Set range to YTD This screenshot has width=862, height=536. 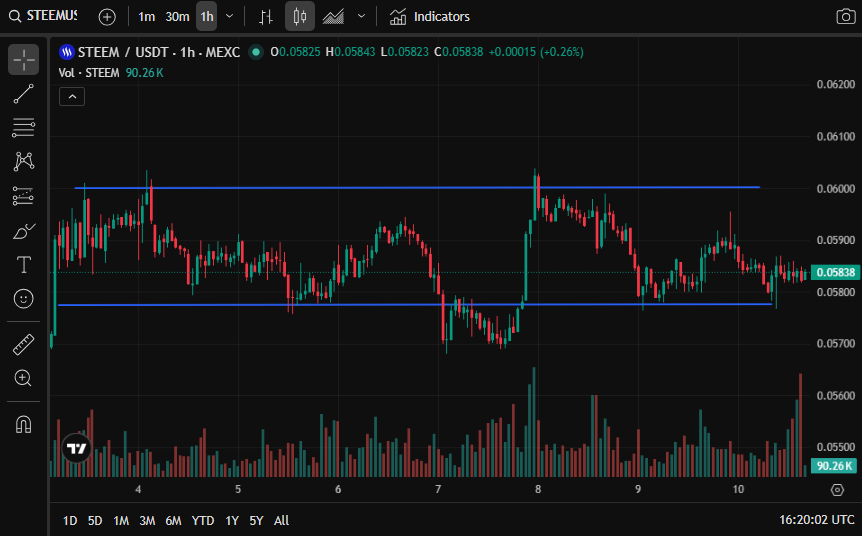coord(203,521)
